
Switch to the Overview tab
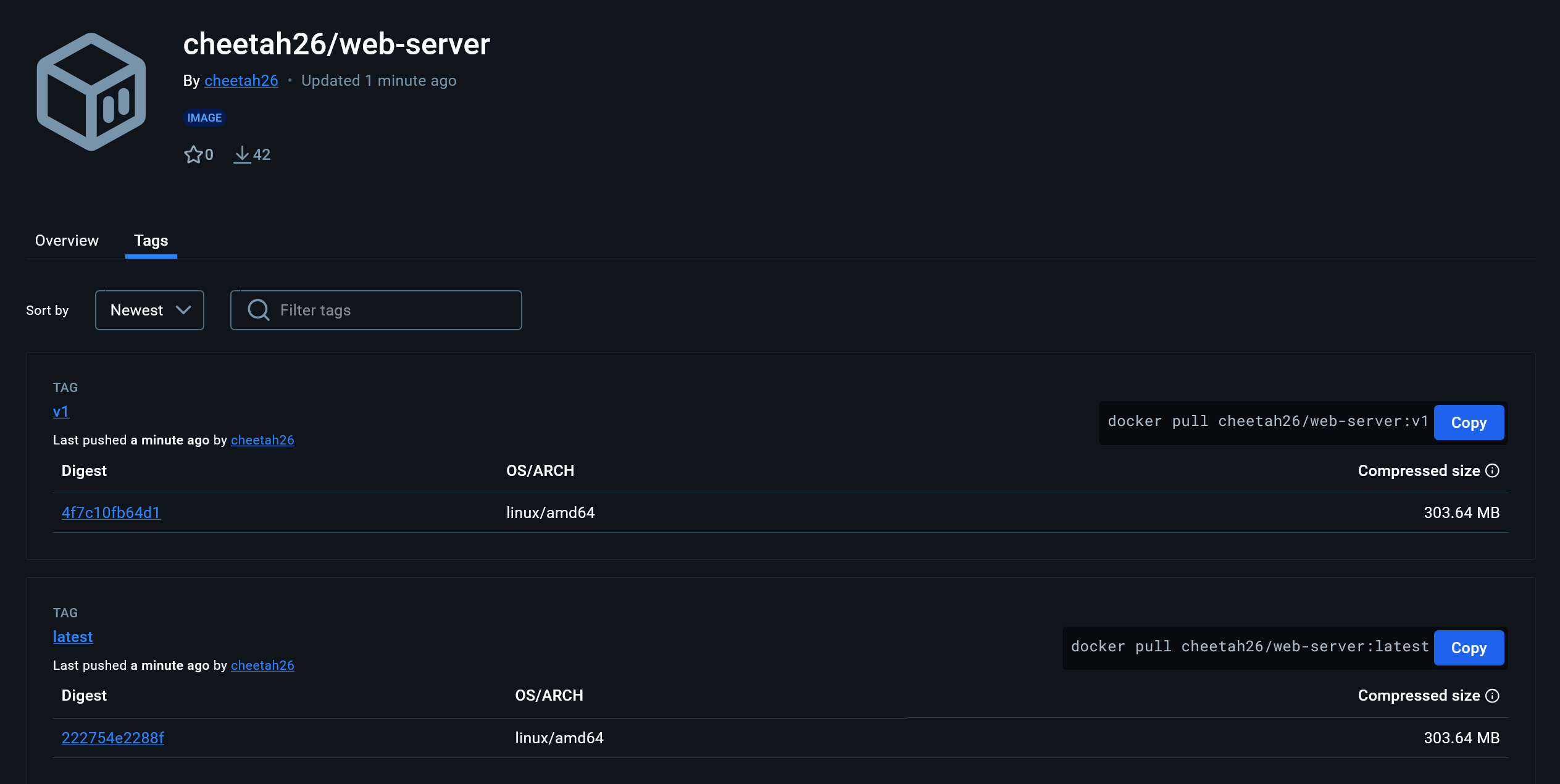pos(66,240)
